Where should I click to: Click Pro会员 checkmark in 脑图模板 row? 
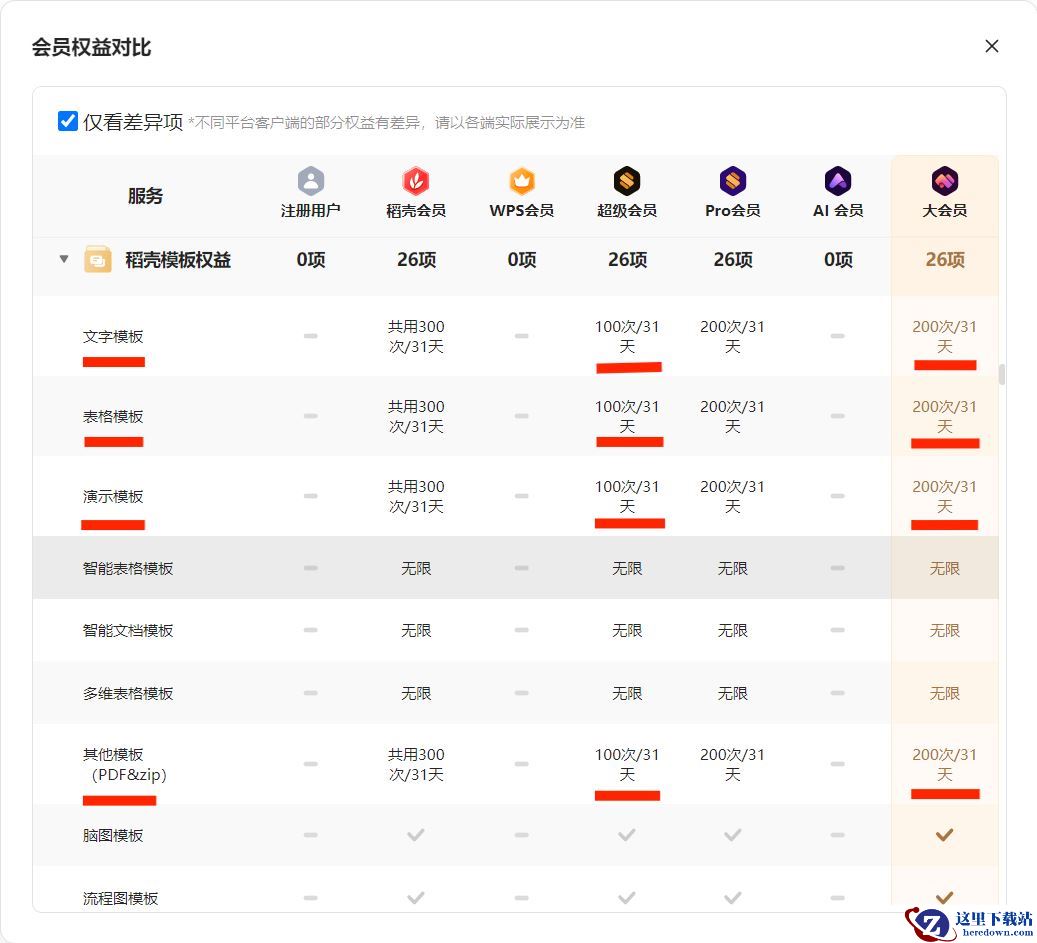click(x=733, y=835)
